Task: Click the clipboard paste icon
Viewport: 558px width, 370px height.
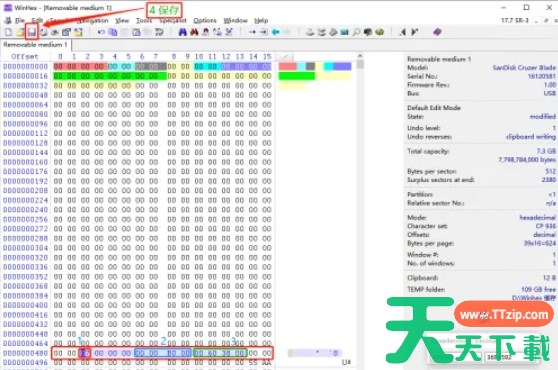Action: 136,32
